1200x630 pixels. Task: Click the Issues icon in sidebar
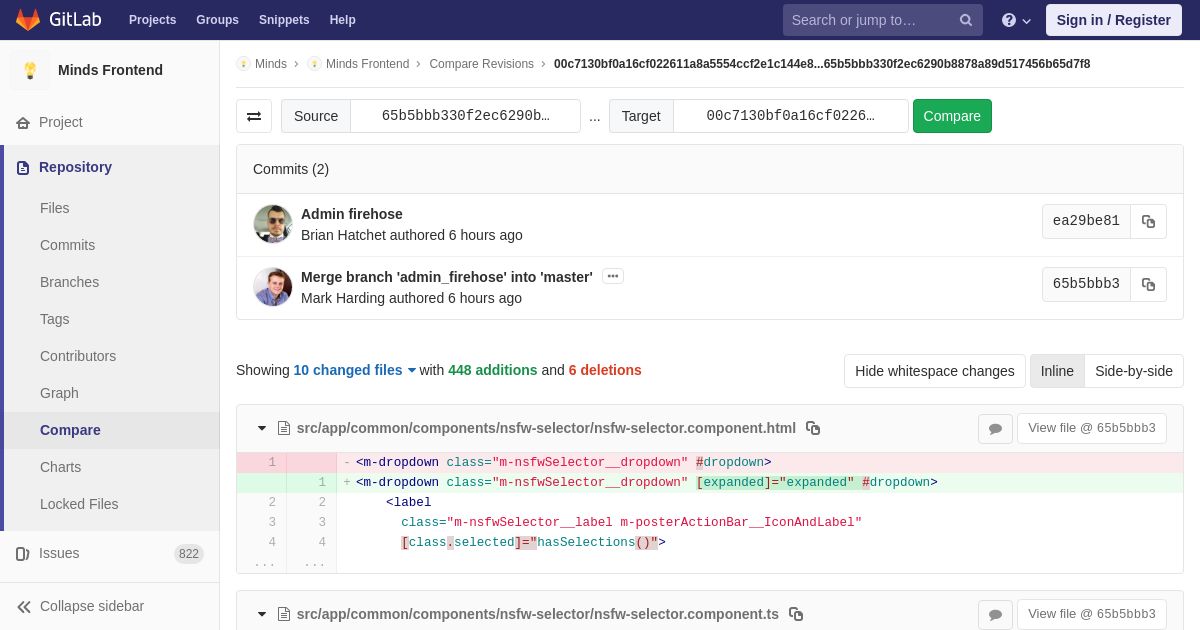coord(23,554)
